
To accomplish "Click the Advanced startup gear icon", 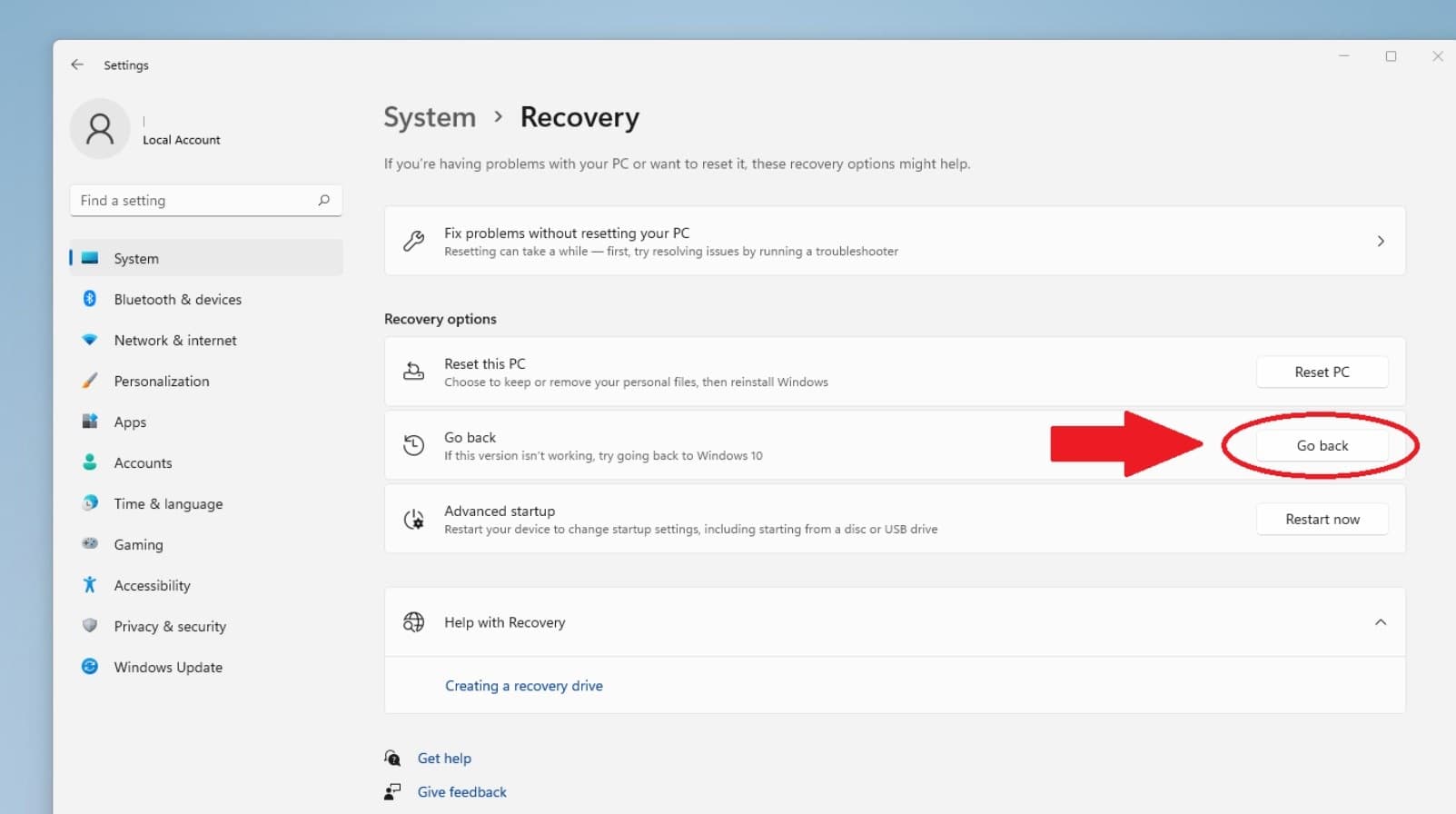I will click(413, 519).
